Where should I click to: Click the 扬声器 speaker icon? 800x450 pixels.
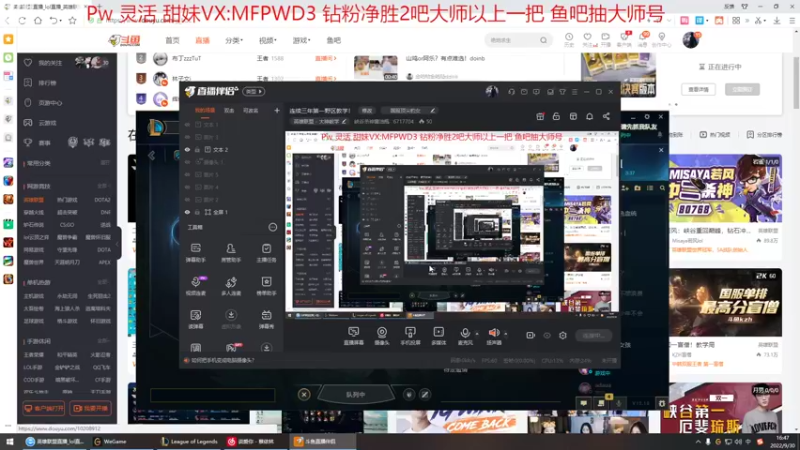pos(494,333)
